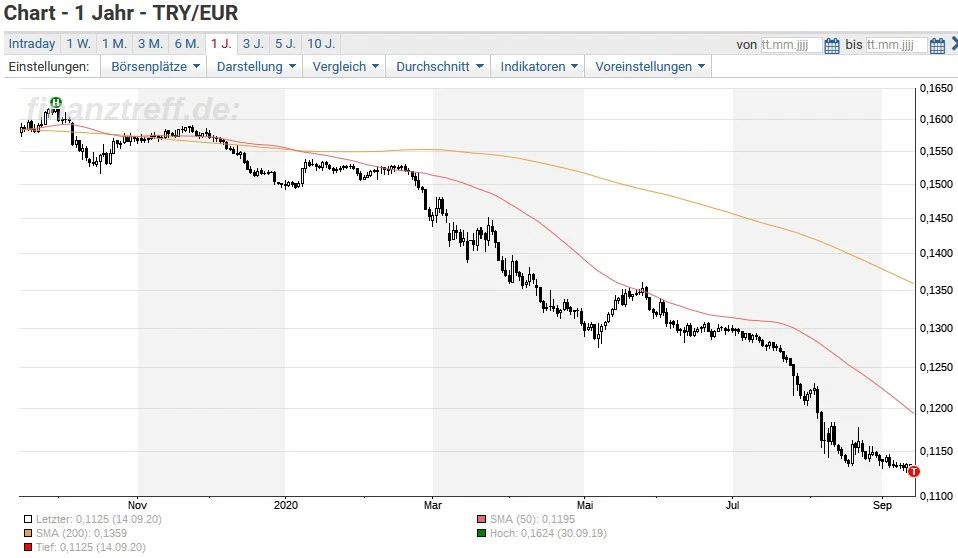Image resolution: width=958 pixels, height=558 pixels.
Task: Select the 10 J. time range
Action: coord(321,44)
